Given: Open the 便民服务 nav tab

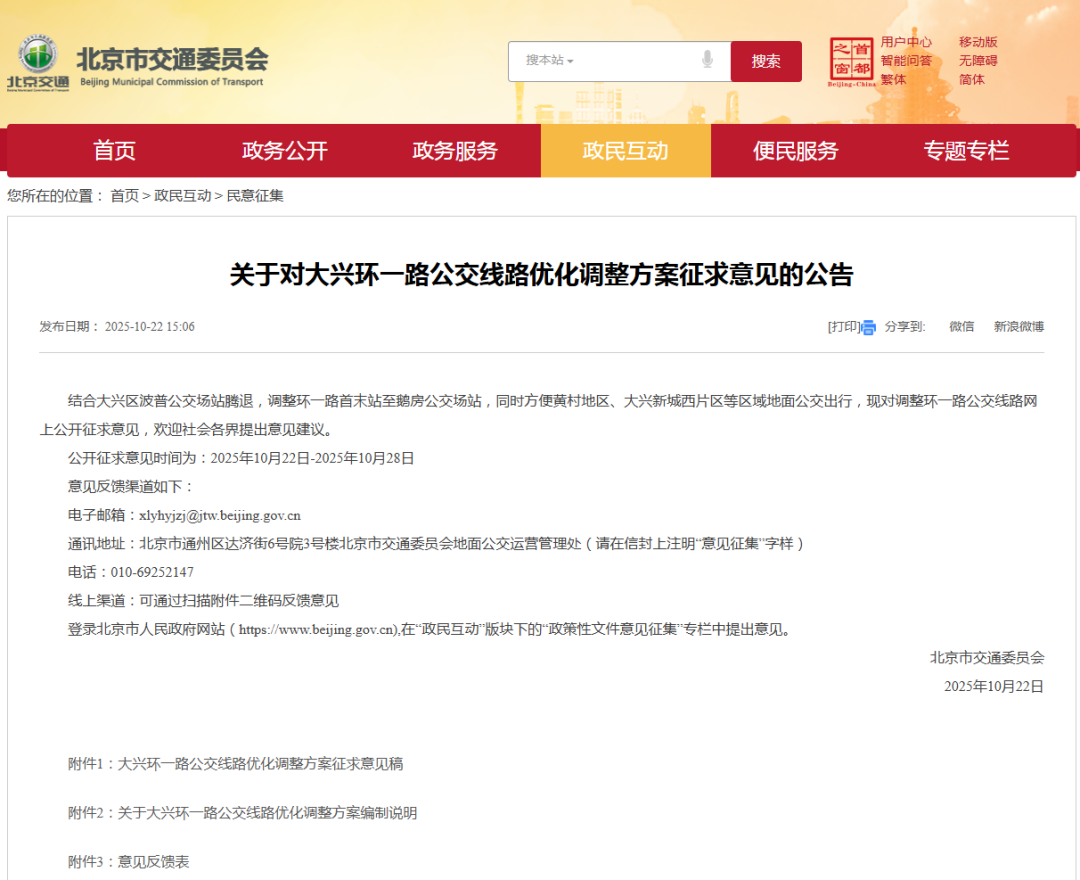Looking at the screenshot, I should tap(795, 151).
